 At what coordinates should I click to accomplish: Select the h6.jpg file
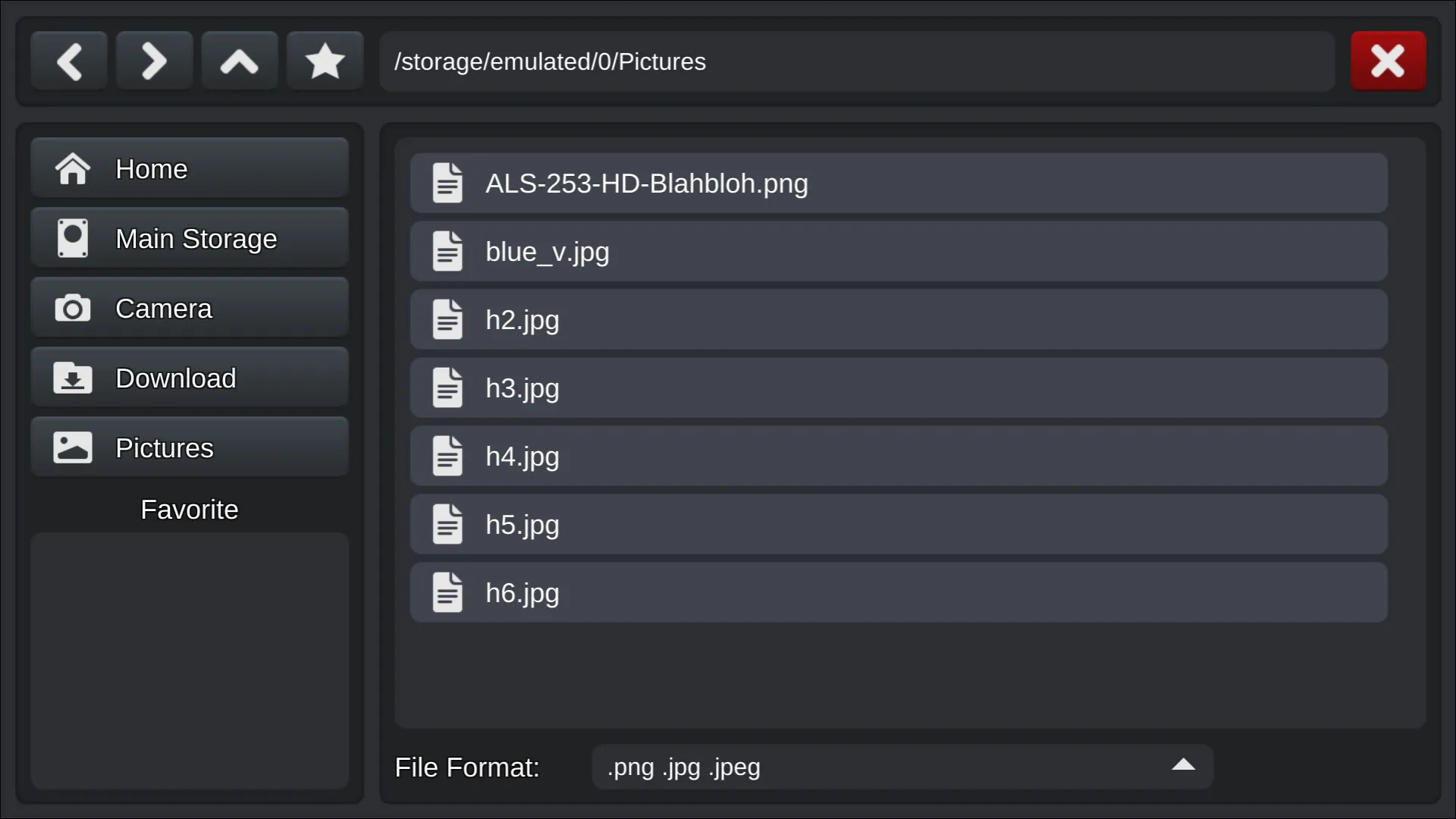tap(899, 593)
